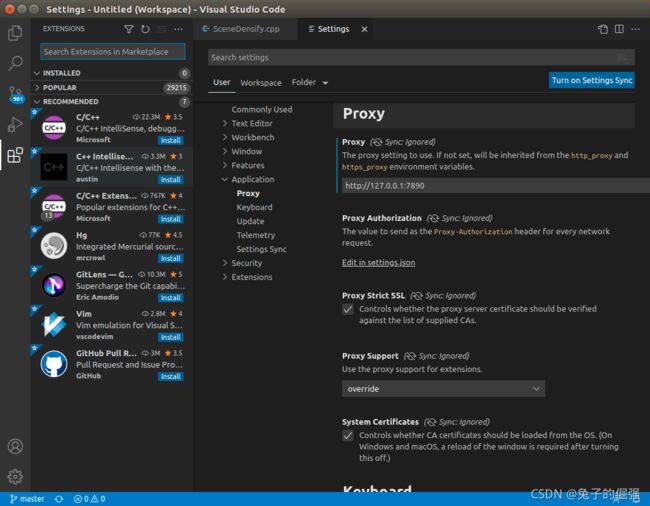Open editor more actions ellipsis
The height and width of the screenshot is (506, 650).
(635, 29)
